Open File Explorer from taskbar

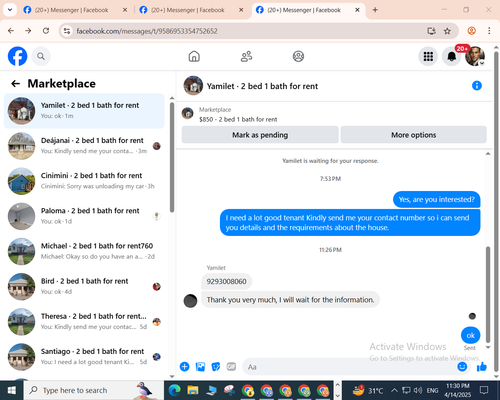(x=193, y=390)
